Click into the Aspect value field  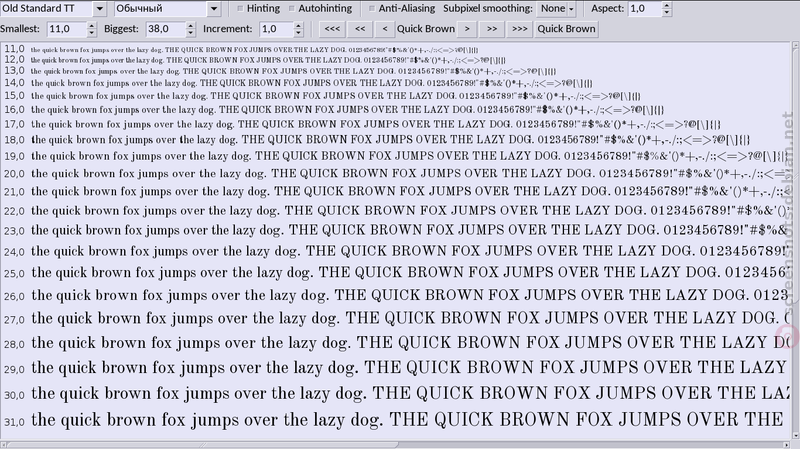coord(645,9)
